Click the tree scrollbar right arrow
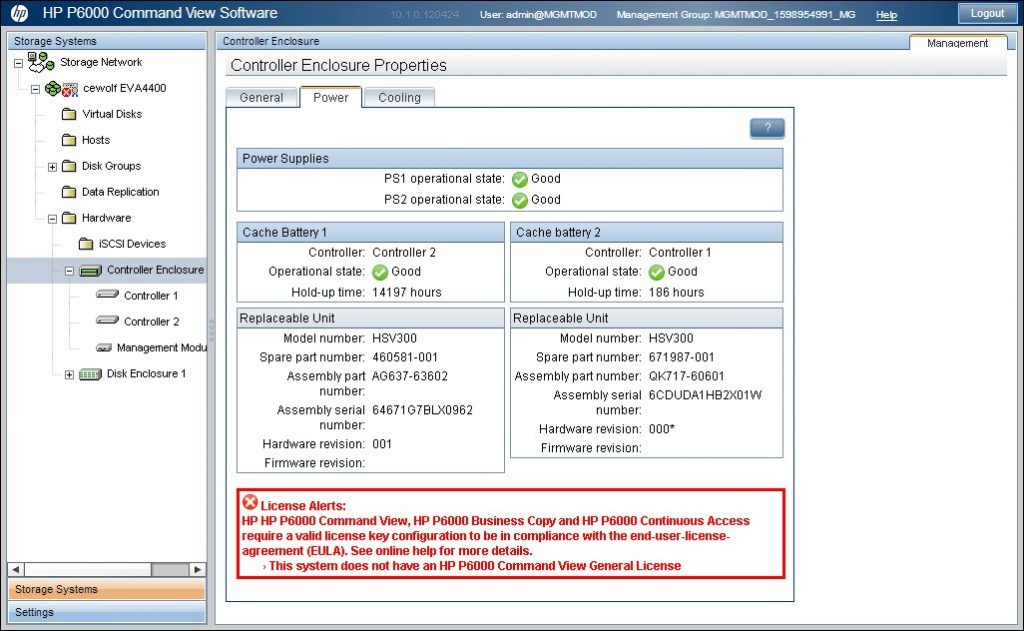The image size is (1024, 631). point(198,569)
